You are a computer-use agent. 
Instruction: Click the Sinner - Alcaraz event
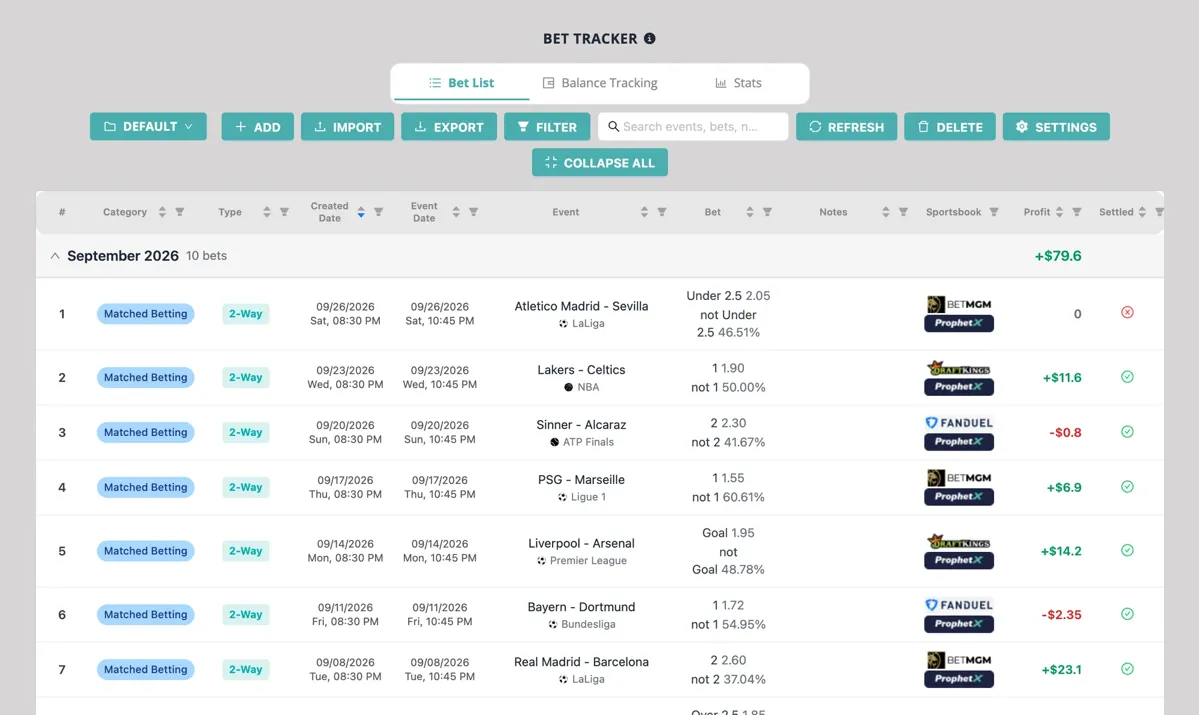click(x=581, y=424)
